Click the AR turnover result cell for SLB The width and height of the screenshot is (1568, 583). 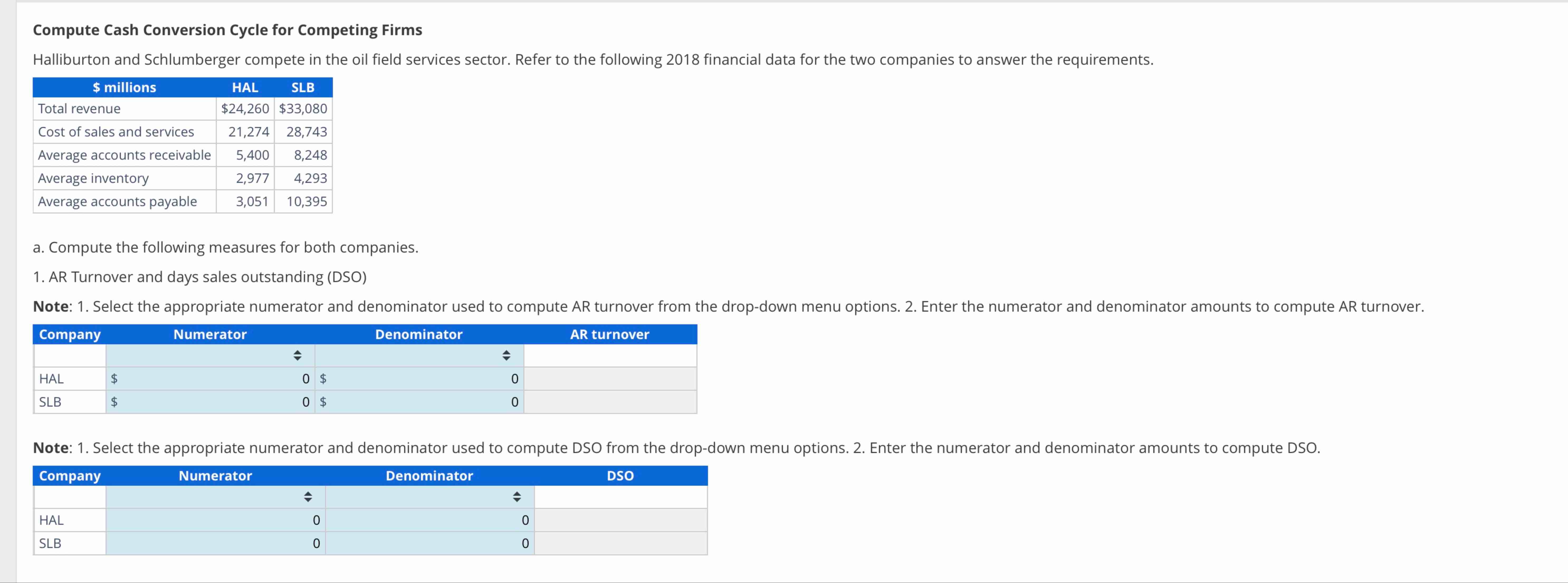click(x=610, y=402)
